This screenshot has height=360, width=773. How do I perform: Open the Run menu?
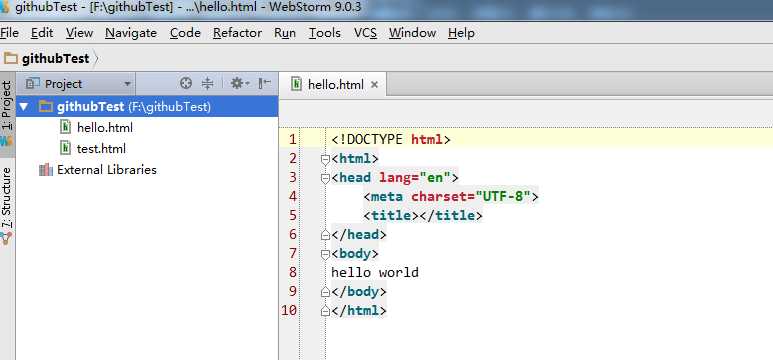[285, 33]
